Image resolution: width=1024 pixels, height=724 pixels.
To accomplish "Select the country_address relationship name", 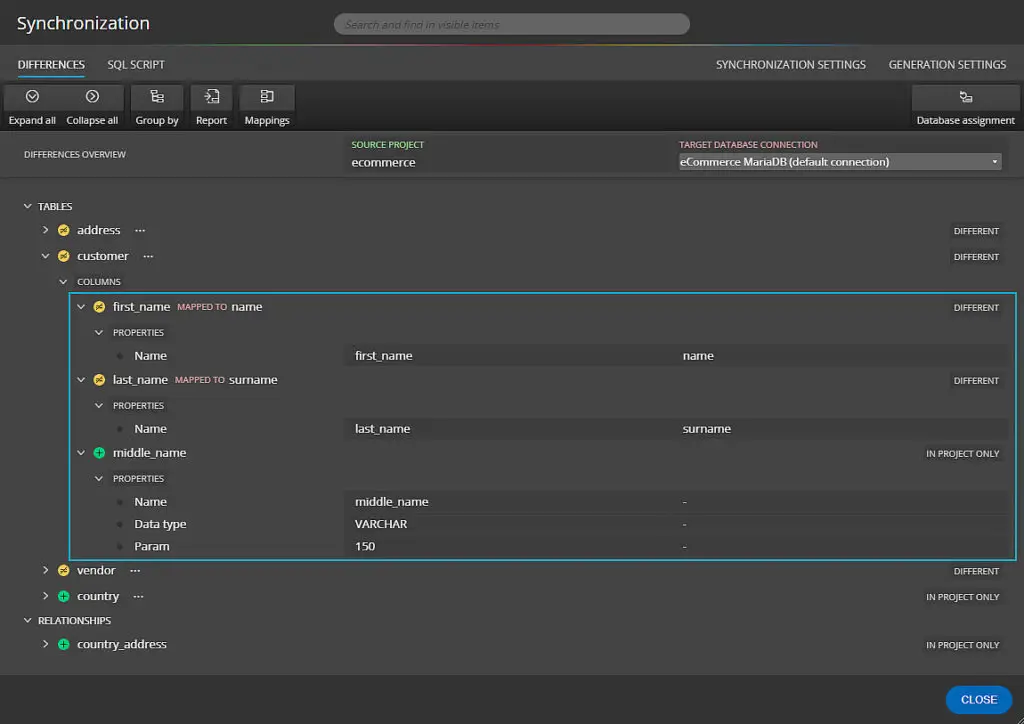I will [121, 644].
